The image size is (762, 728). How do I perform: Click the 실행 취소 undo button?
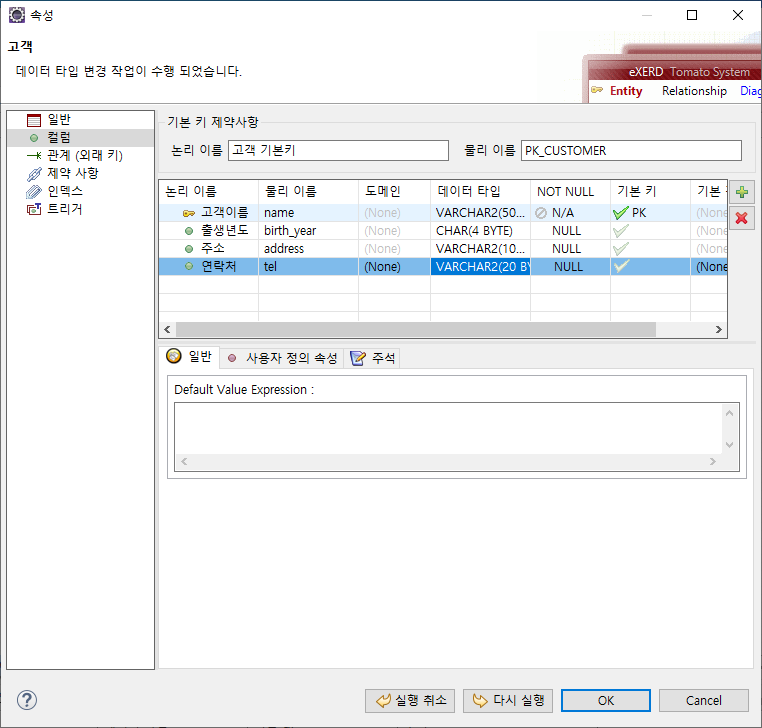410,700
